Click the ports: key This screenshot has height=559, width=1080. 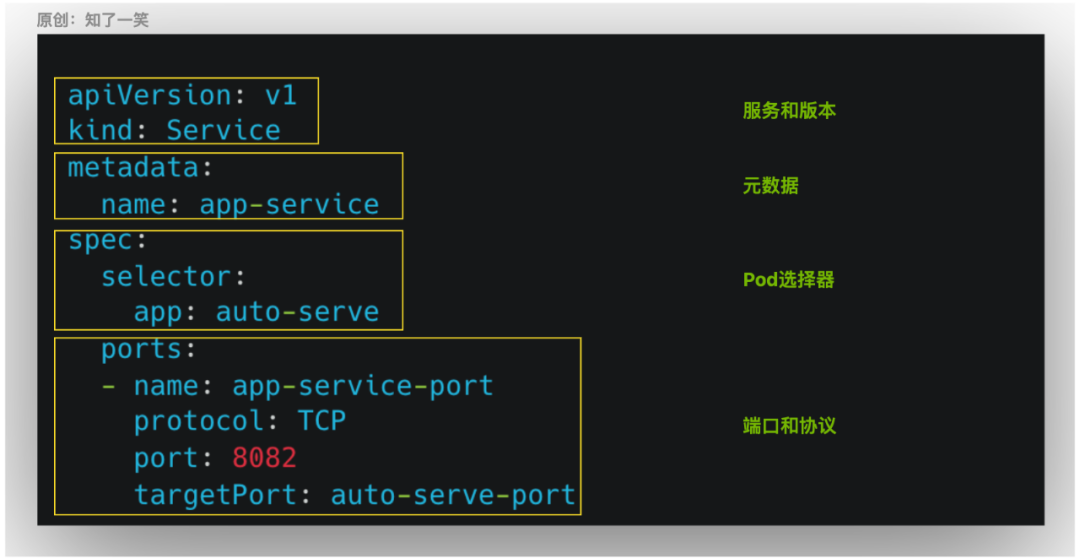point(149,349)
